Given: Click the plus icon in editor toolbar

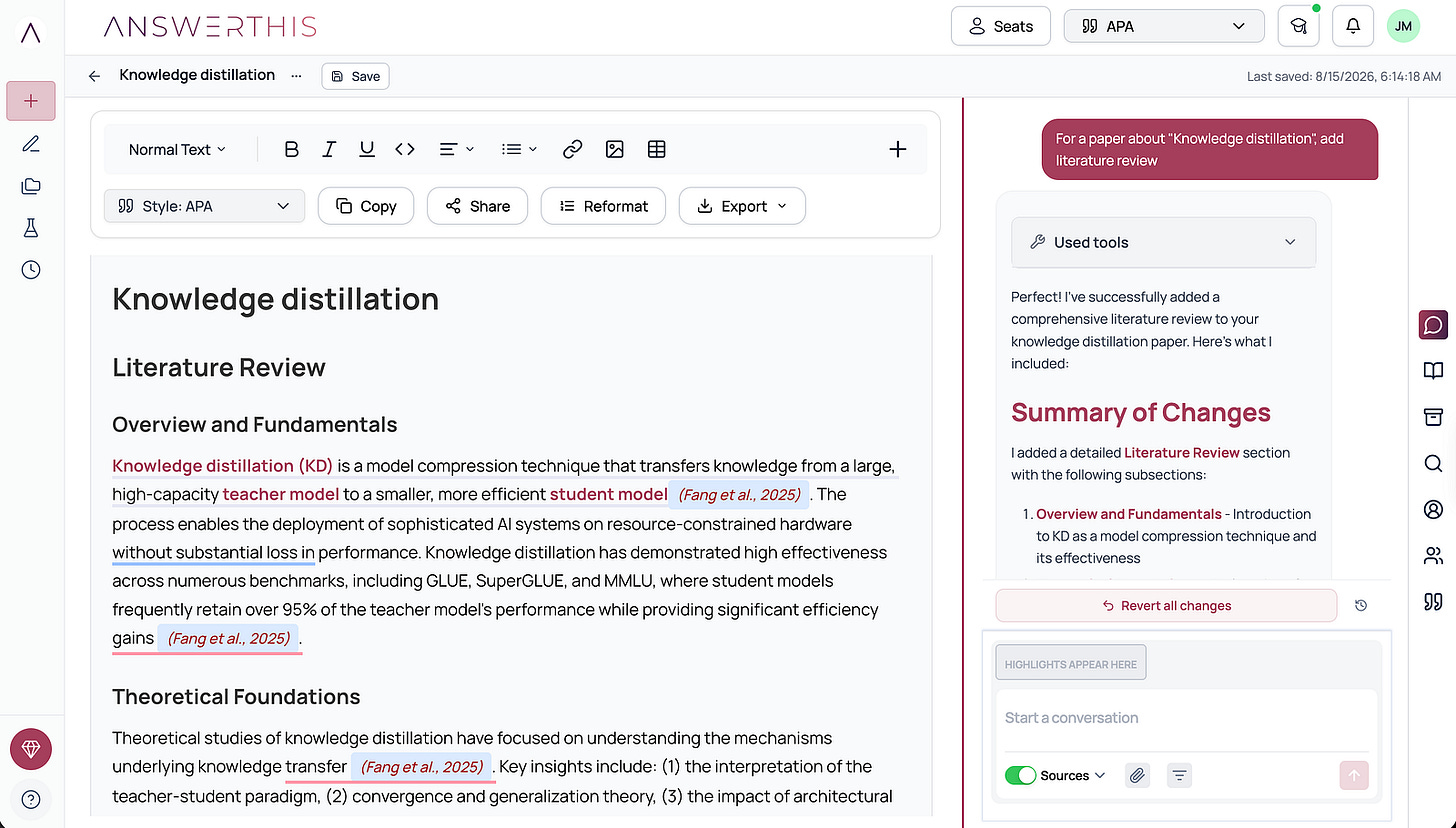Looking at the screenshot, I should coord(898,149).
